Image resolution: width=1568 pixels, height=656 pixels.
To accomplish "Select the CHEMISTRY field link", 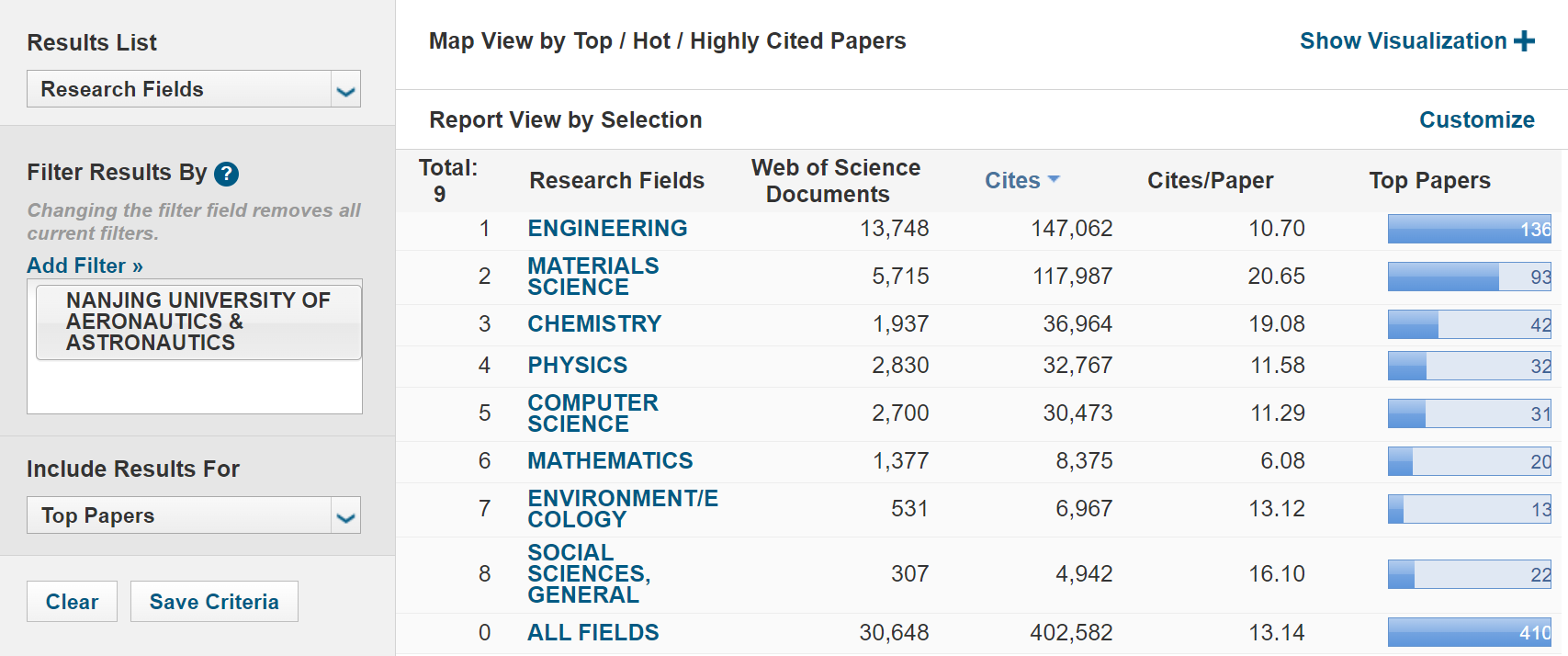I will pyautogui.click(x=594, y=324).
